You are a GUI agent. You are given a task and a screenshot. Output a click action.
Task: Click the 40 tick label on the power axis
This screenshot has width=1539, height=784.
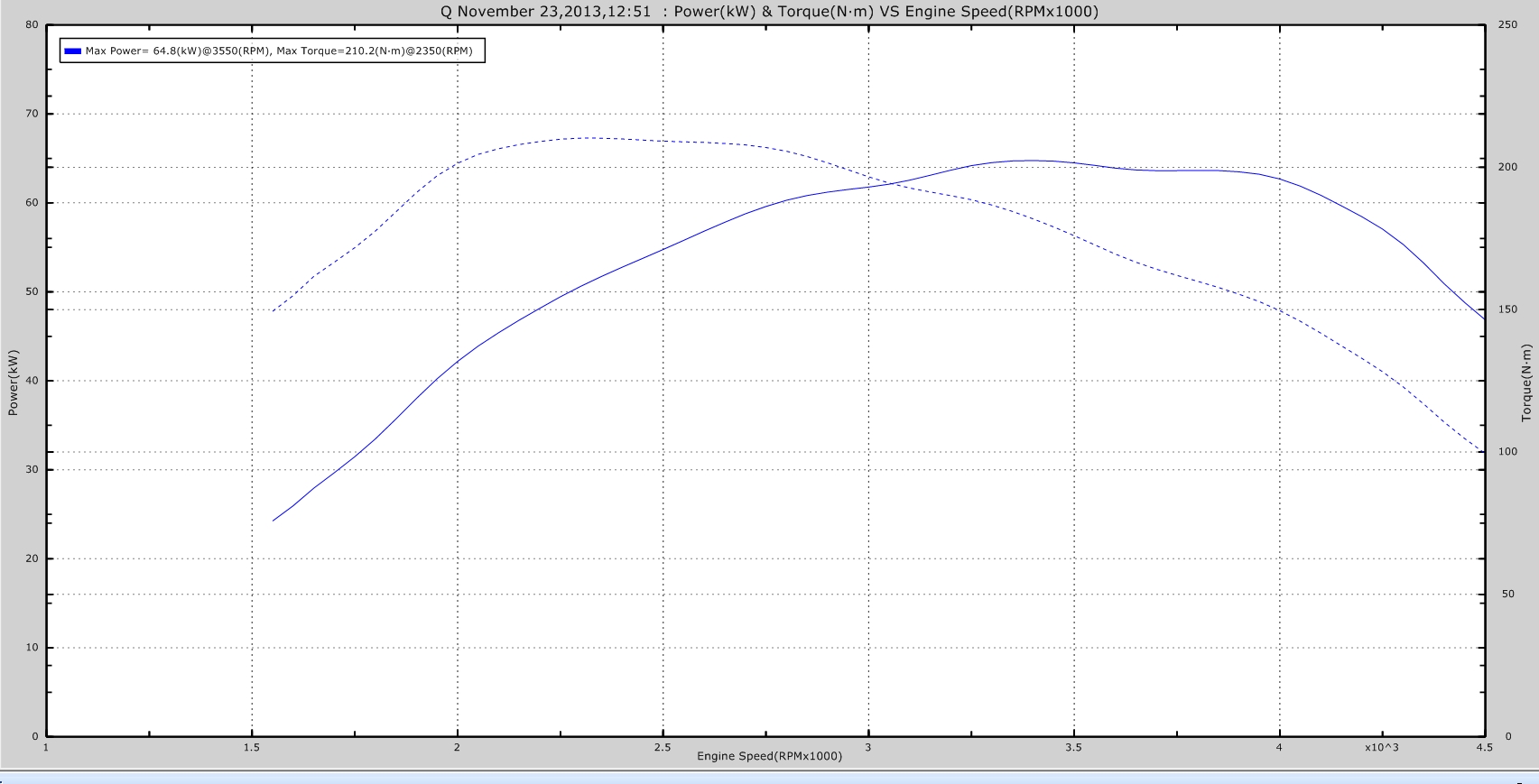(32, 381)
